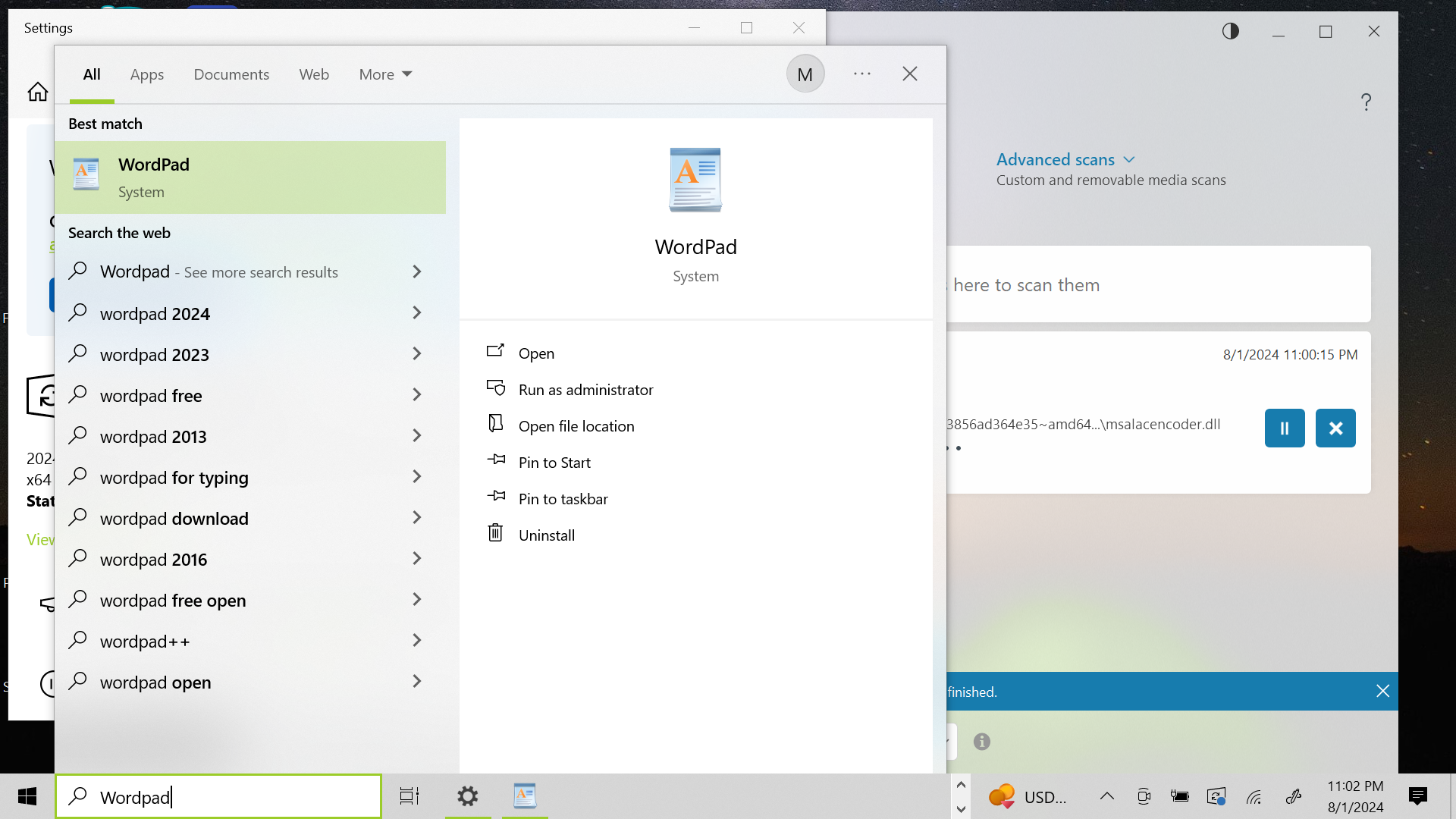The height and width of the screenshot is (819, 1456).
Task: Click the Run as administrator shield icon
Action: (495, 388)
